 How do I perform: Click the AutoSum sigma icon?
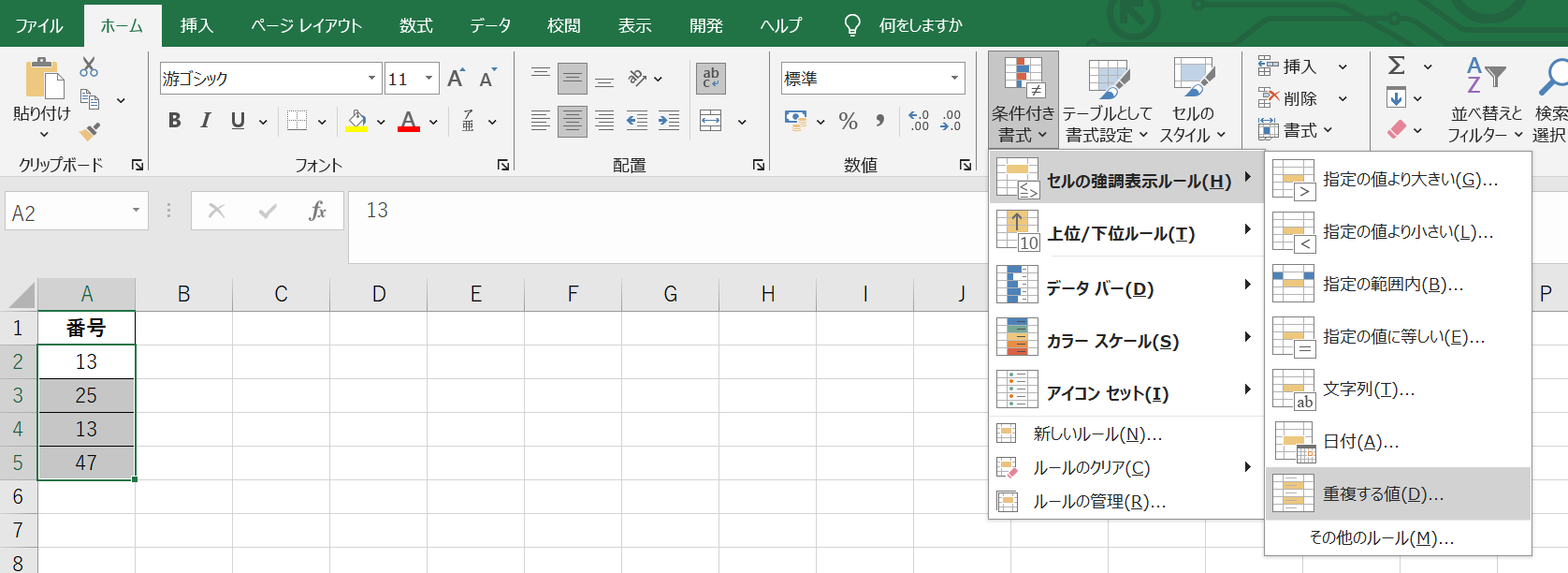[x=1397, y=66]
